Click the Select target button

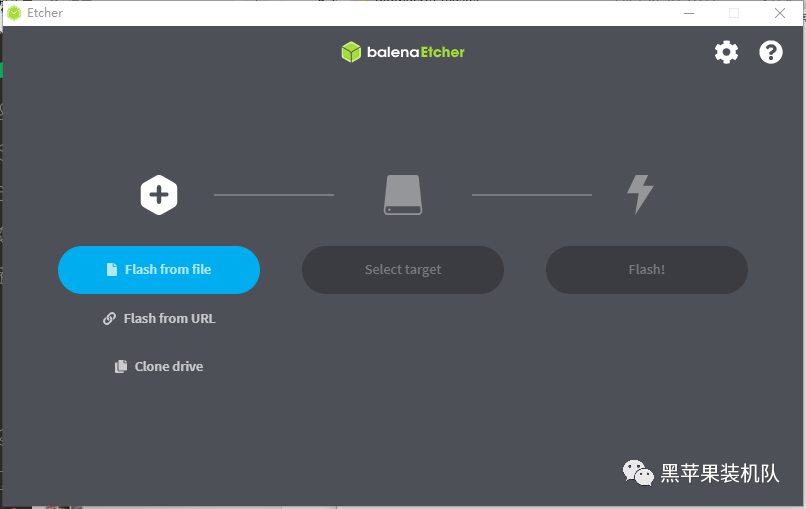tap(403, 270)
